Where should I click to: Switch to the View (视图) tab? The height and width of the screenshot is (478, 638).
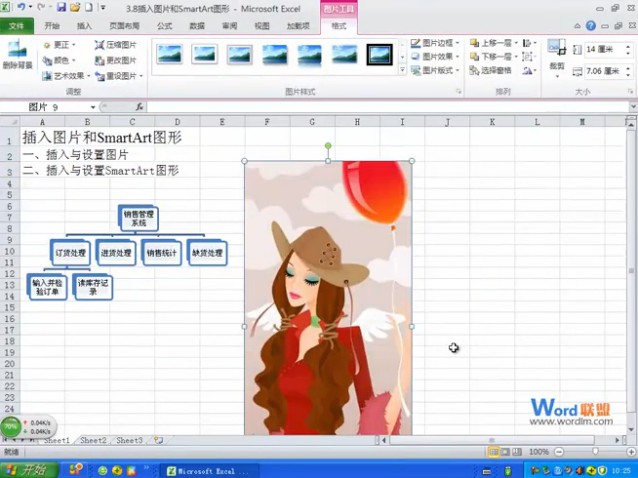pos(262,26)
